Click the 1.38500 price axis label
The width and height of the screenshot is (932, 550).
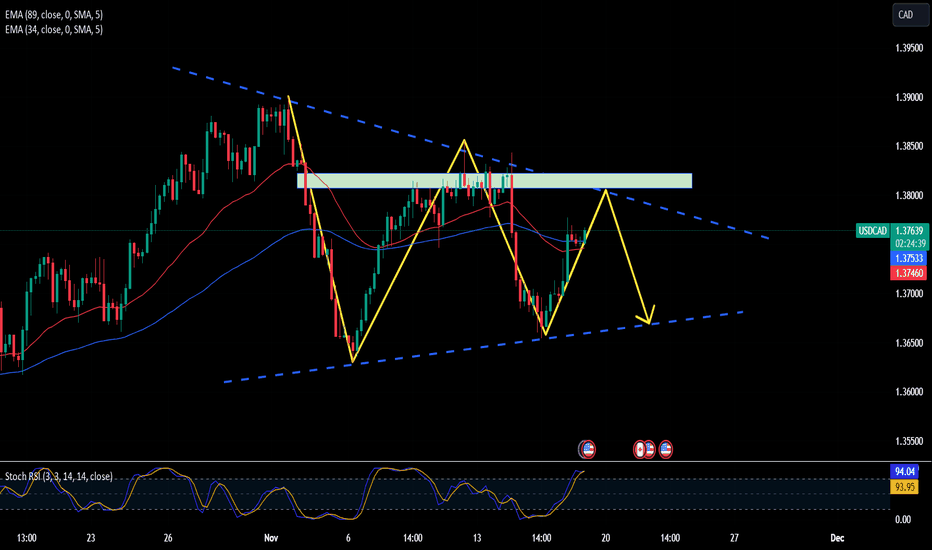[909, 146]
